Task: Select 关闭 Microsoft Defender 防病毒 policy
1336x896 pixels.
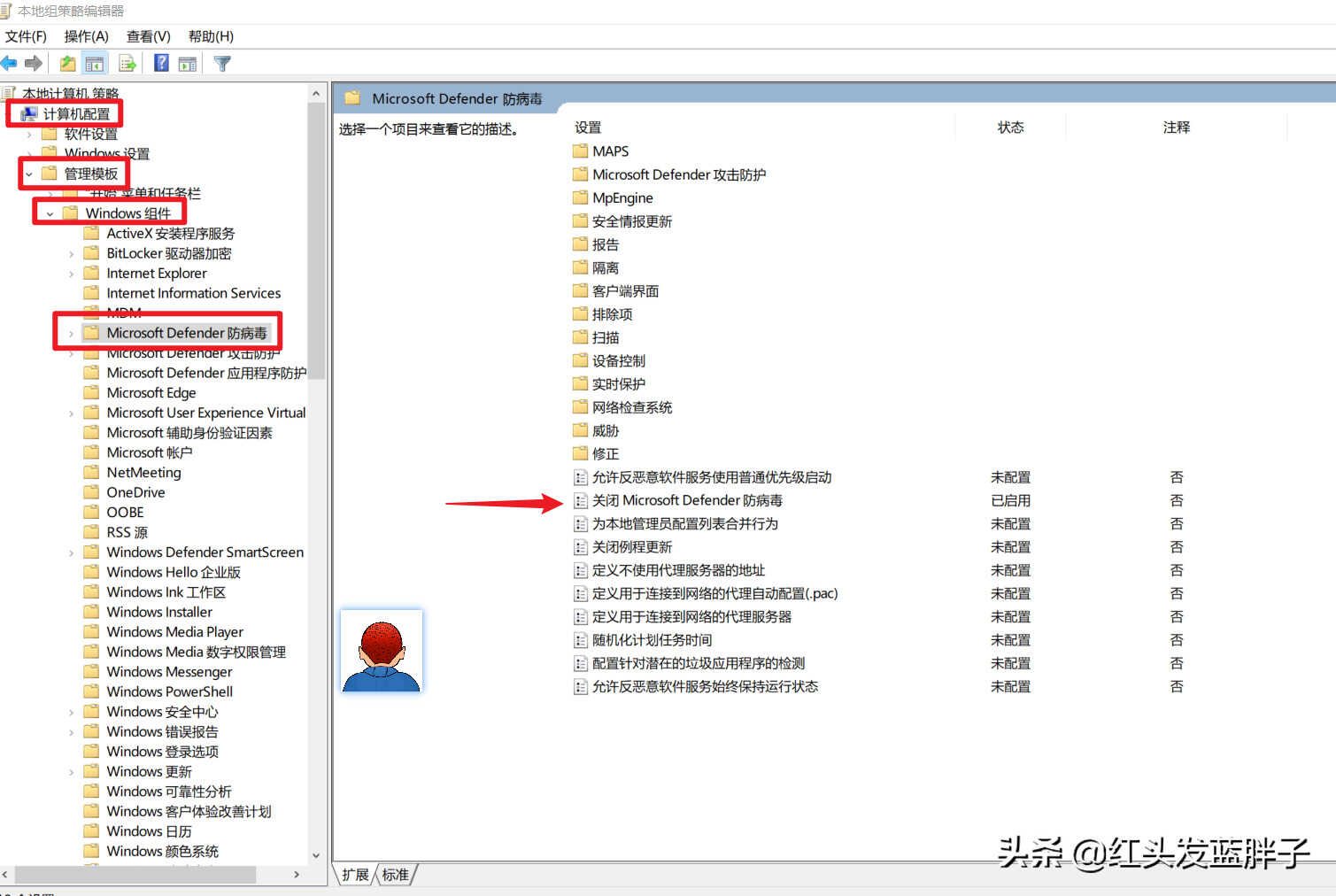Action: tap(687, 500)
